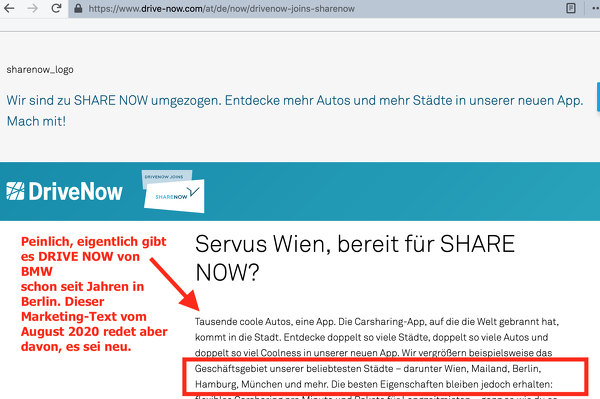
Task: Open the browser more options menu
Action: tap(596, 8)
